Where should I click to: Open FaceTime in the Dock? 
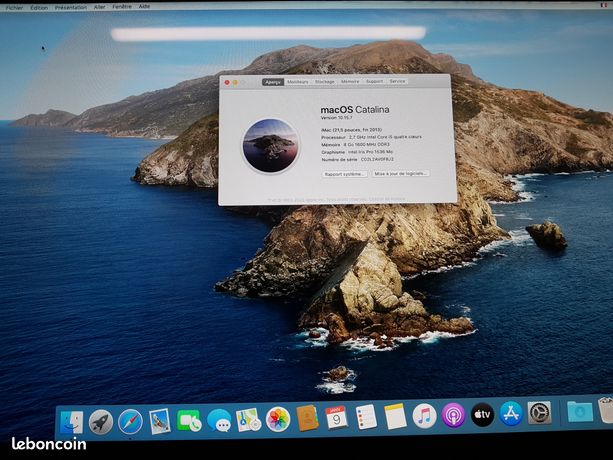[x=189, y=421]
